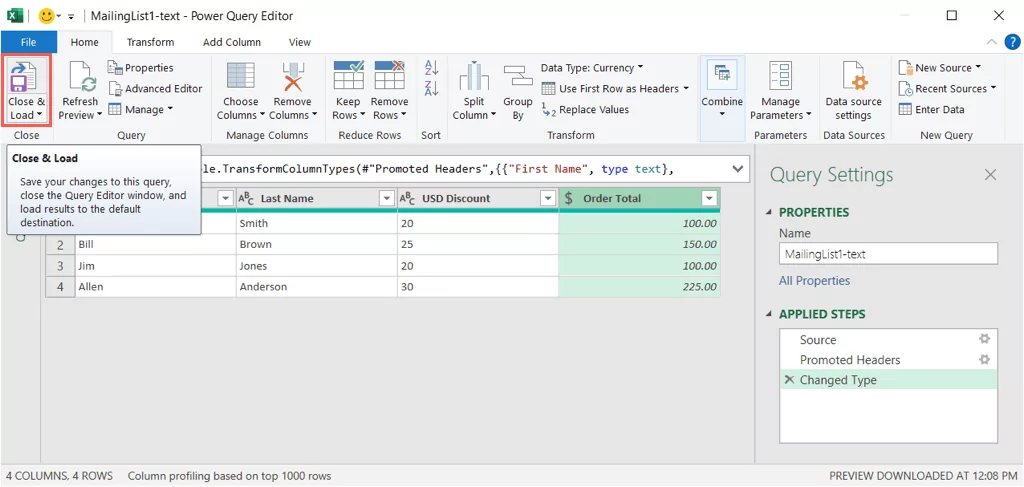
Task: Open the Choose Columns tool
Action: coord(240,78)
